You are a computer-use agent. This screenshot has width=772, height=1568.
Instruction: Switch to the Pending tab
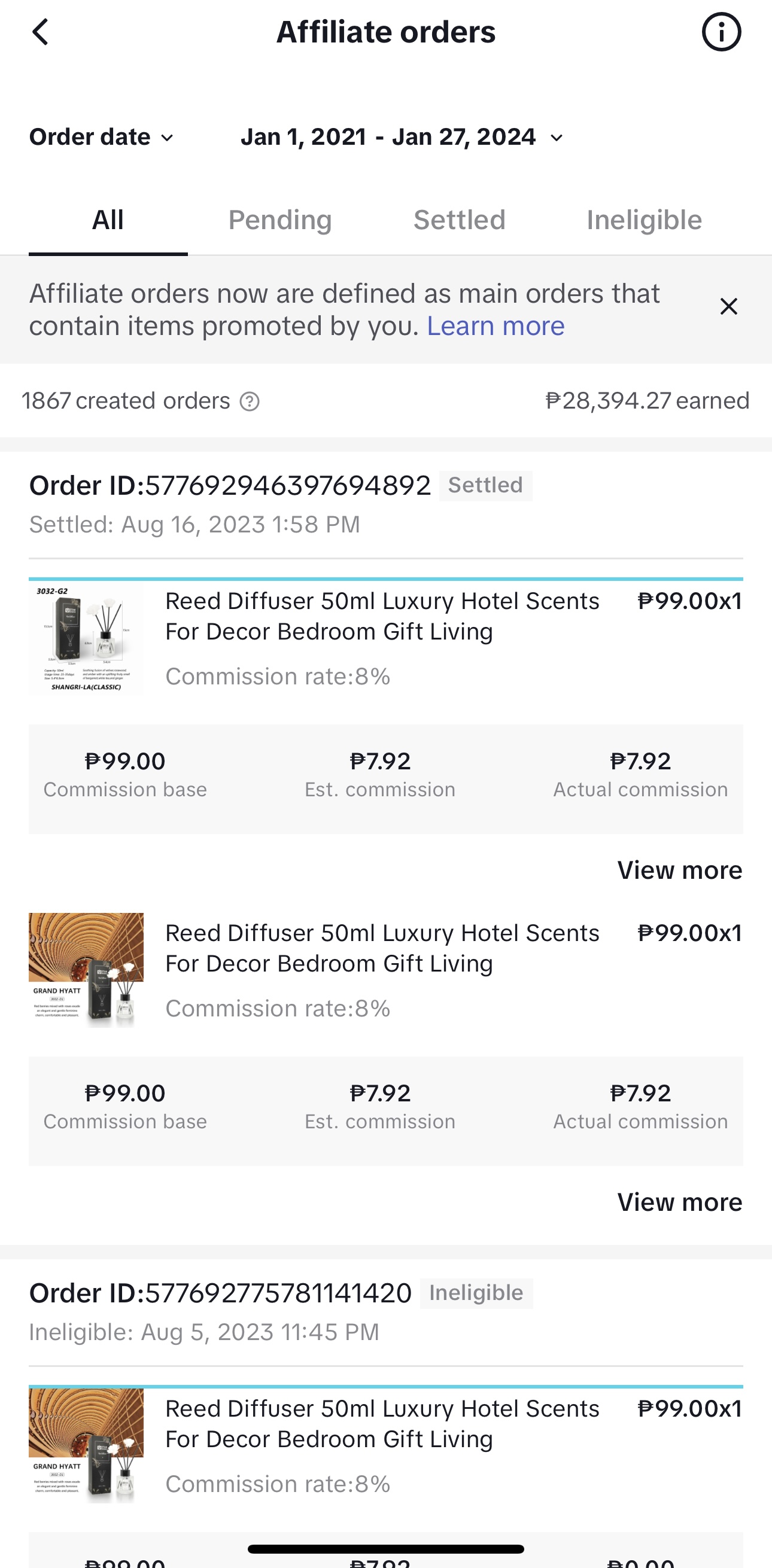[x=279, y=220]
